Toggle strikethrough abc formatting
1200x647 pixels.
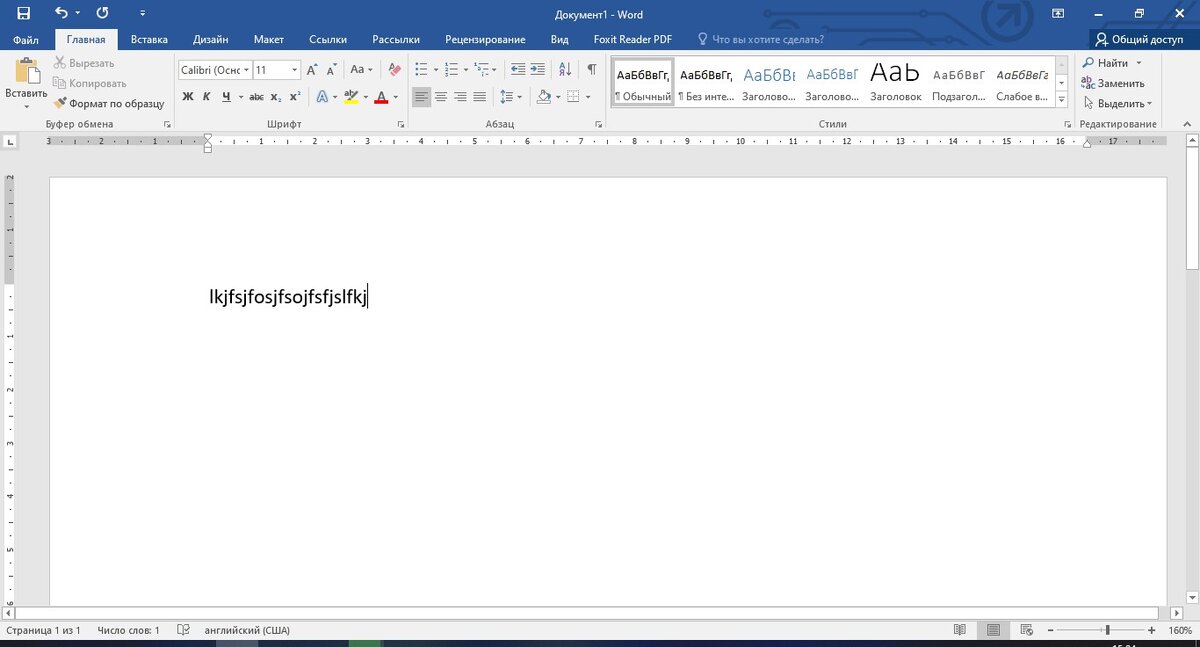256,97
